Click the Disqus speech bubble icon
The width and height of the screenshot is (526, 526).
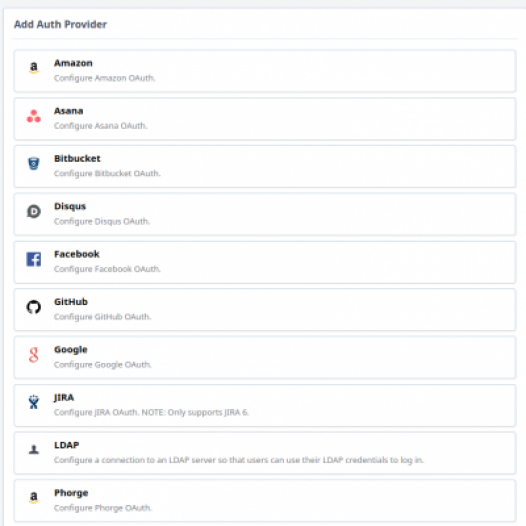34,211
